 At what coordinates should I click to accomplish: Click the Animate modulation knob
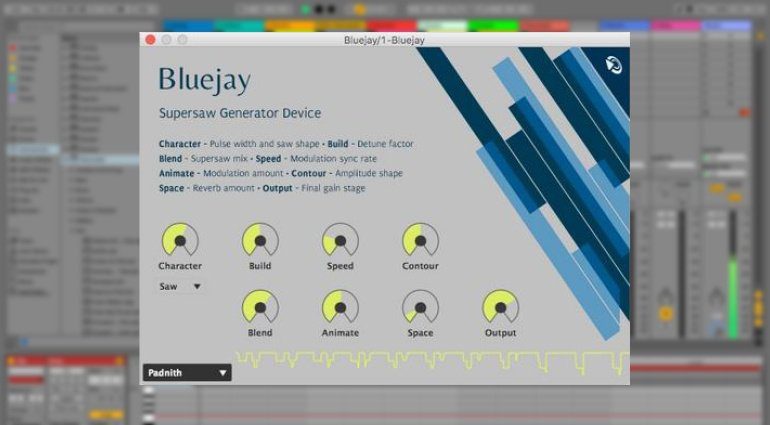coord(340,307)
